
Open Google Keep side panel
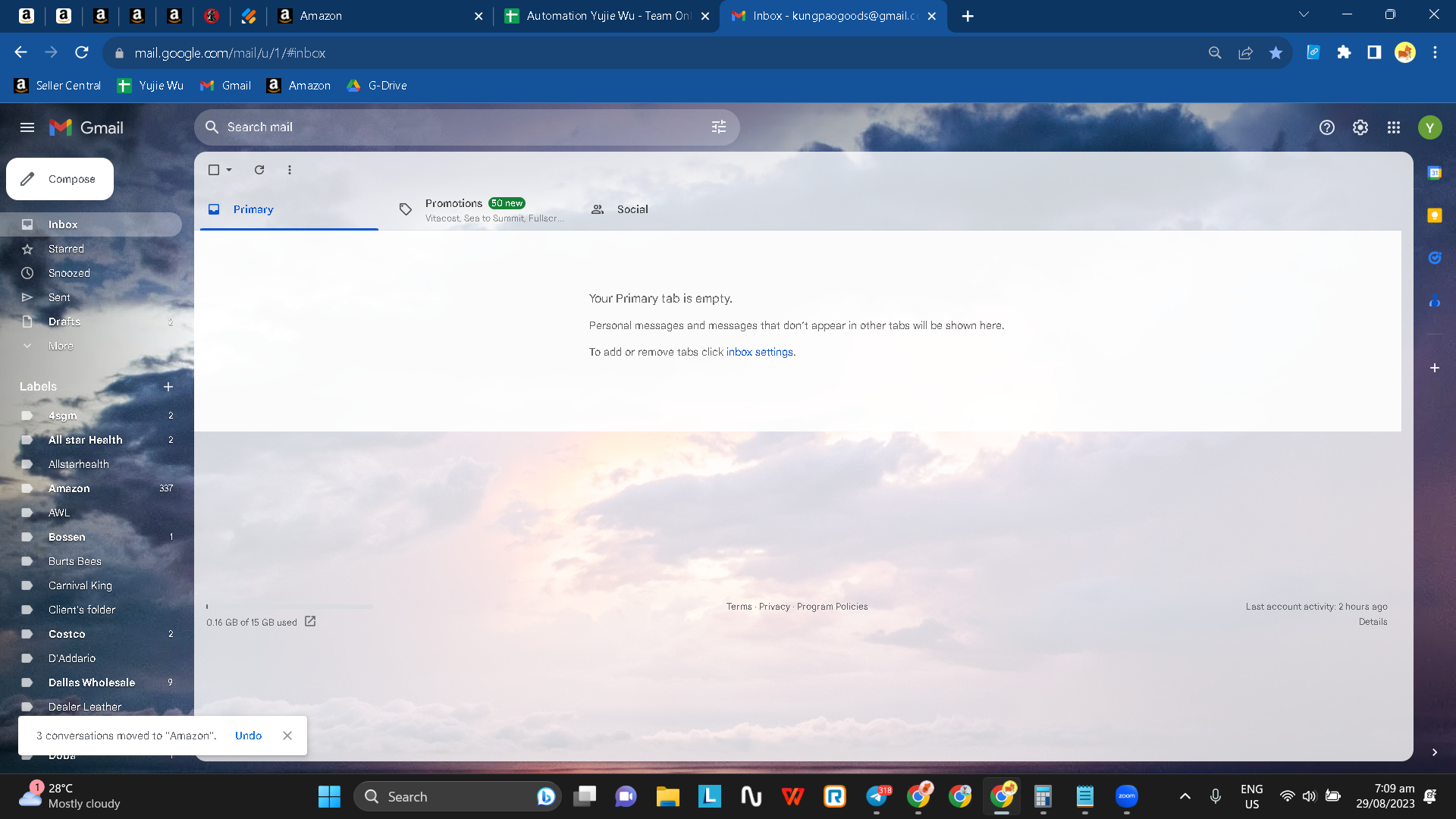1435,215
